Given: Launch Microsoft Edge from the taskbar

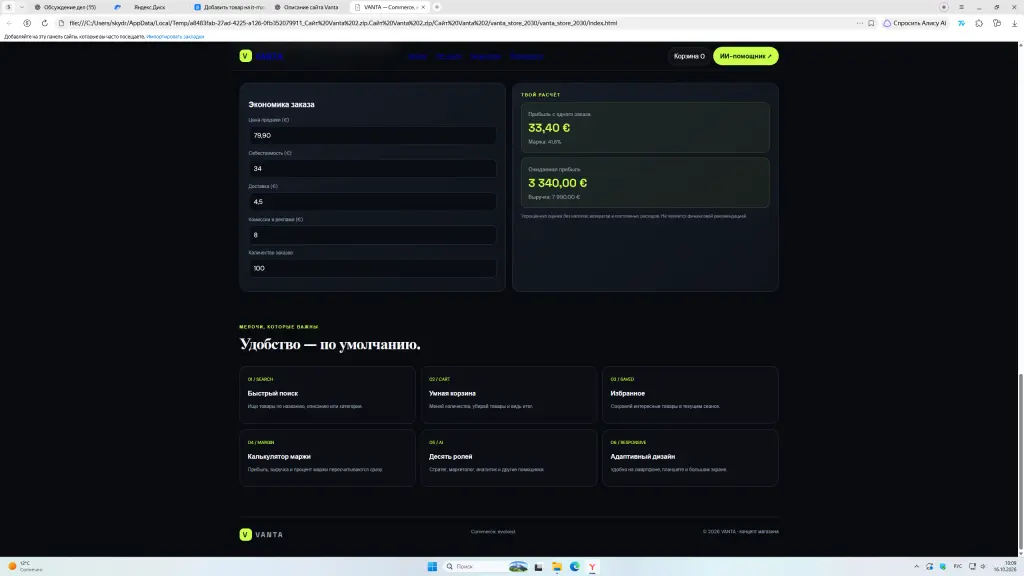Looking at the screenshot, I should (575, 566).
